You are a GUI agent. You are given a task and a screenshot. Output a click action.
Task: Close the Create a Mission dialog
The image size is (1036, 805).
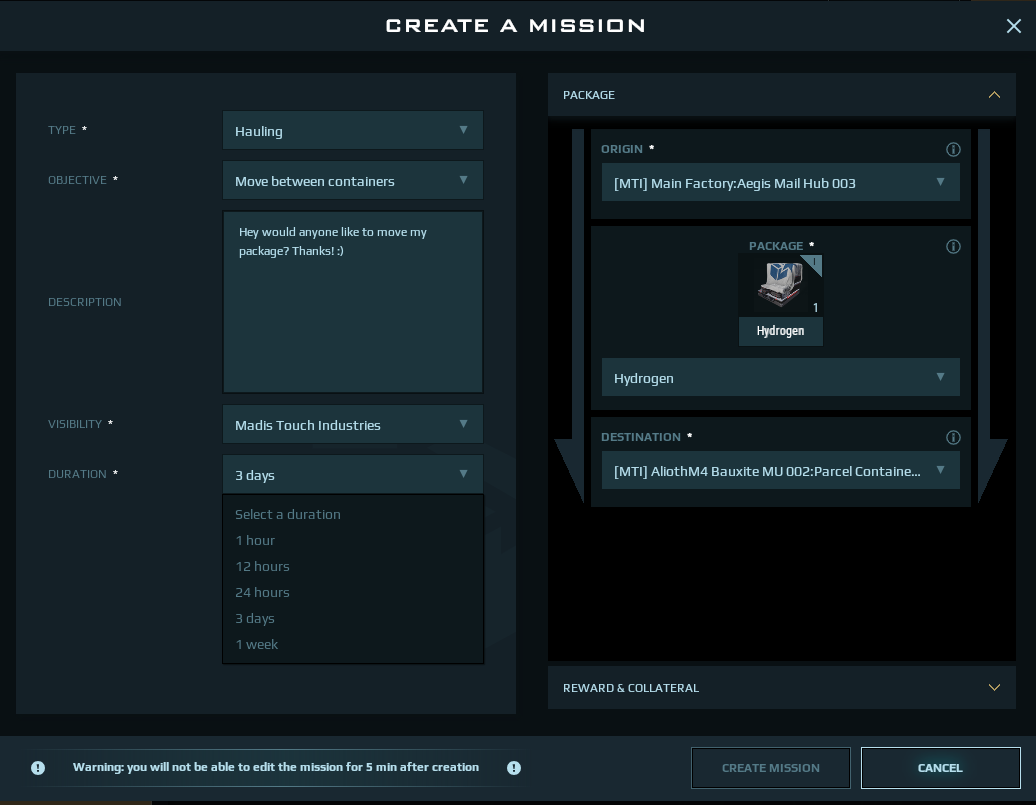(x=1013, y=27)
